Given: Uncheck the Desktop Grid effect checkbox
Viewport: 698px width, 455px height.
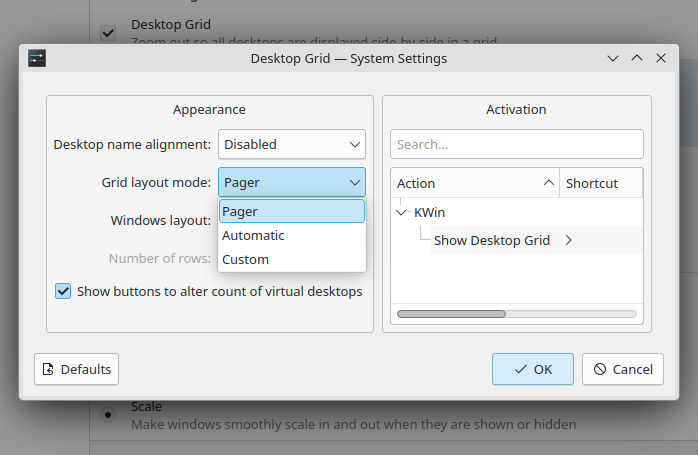Looking at the screenshot, I should [x=108, y=32].
